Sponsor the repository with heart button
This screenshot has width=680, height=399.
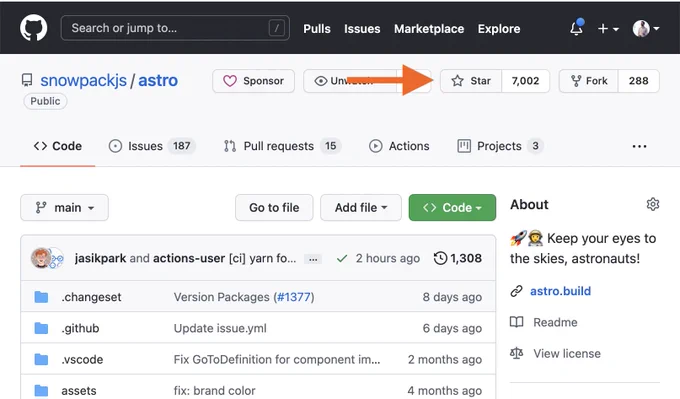coord(253,81)
